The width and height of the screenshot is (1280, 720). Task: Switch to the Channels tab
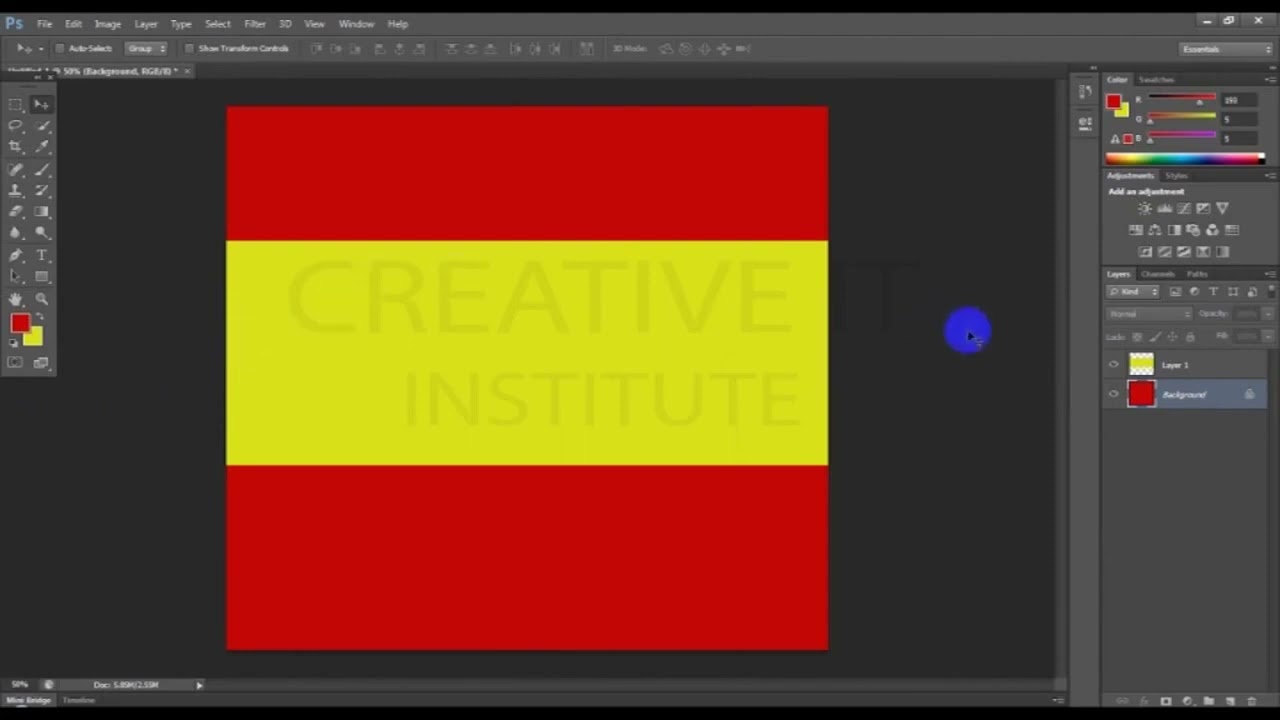(1158, 274)
